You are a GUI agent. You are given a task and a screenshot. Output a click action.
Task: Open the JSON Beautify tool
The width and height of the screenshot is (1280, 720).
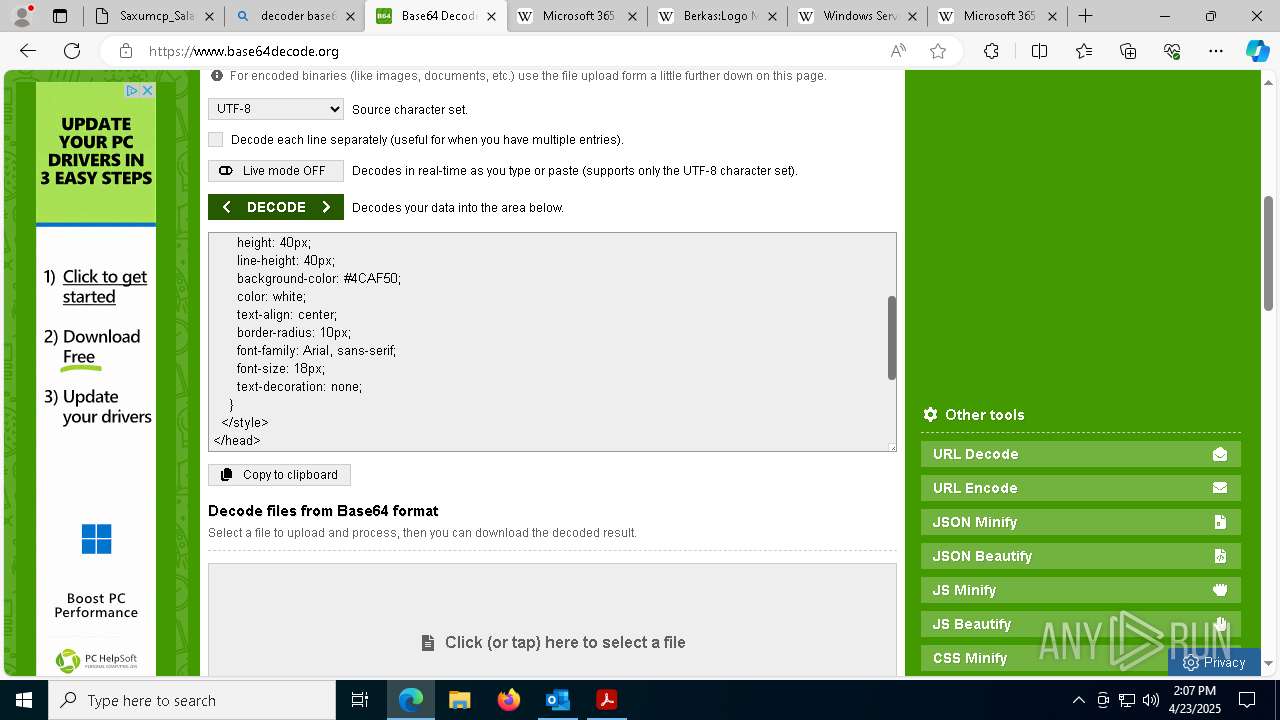pyautogui.click(x=1081, y=556)
